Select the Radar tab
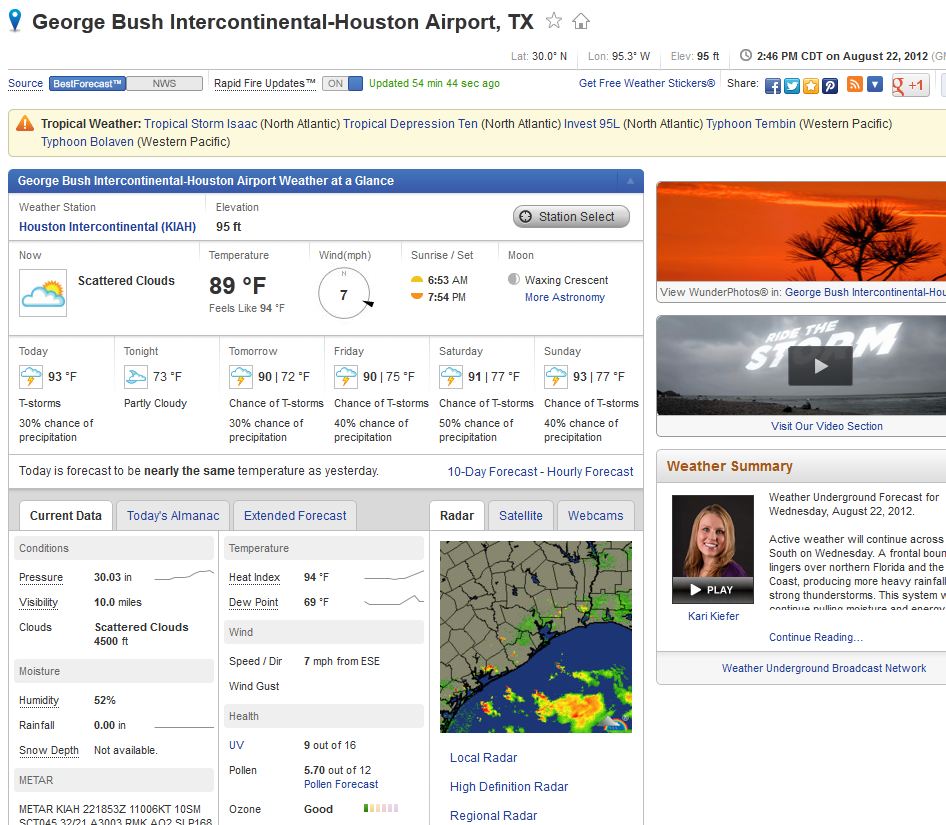Viewport: 946px width, 825px height. click(457, 516)
